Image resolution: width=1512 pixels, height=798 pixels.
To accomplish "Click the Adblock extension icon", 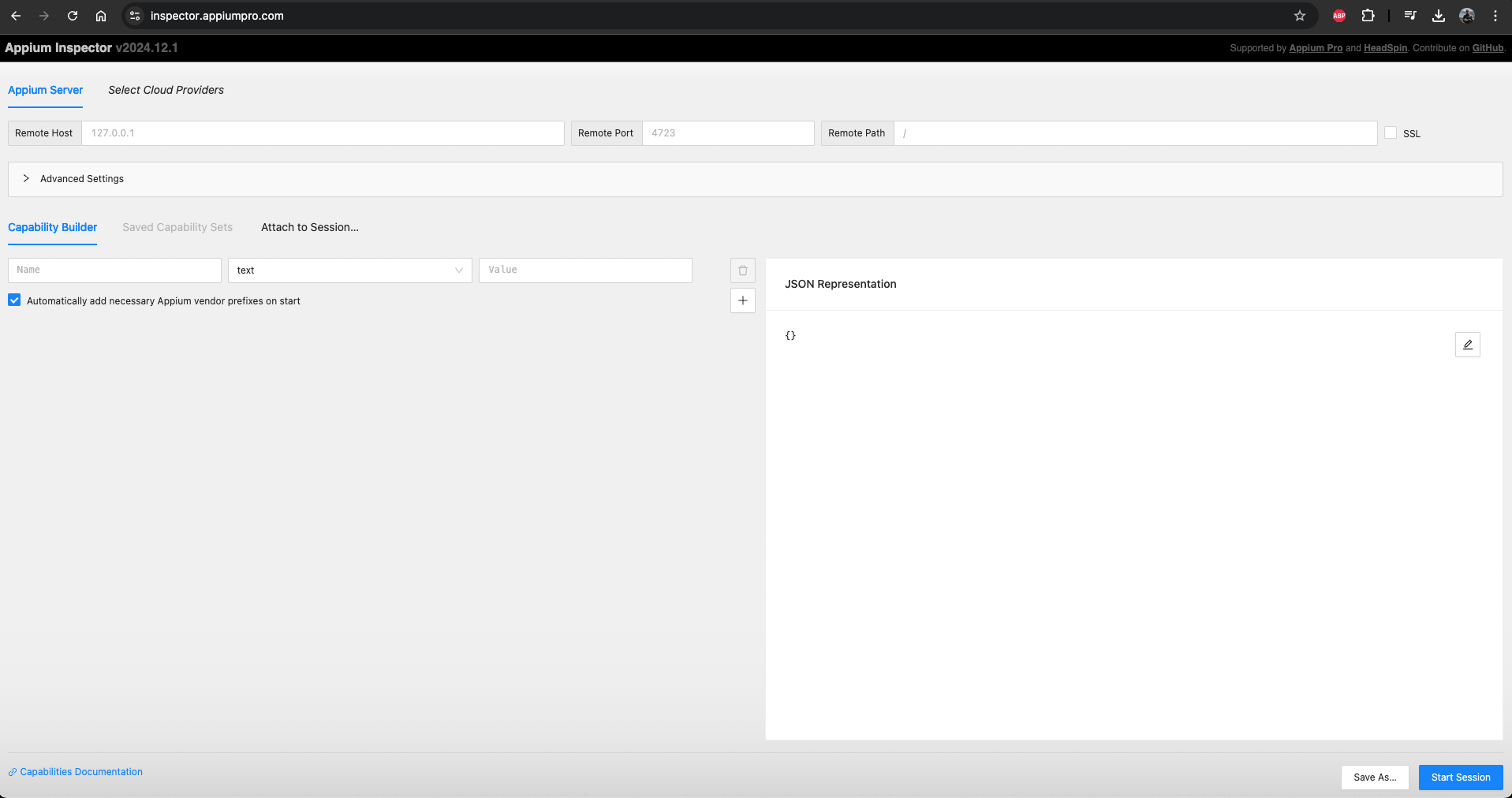I will pos(1338,15).
